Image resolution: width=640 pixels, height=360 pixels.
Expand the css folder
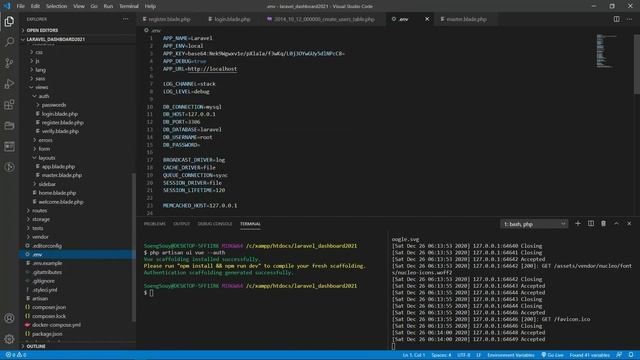pyautogui.click(x=39, y=52)
